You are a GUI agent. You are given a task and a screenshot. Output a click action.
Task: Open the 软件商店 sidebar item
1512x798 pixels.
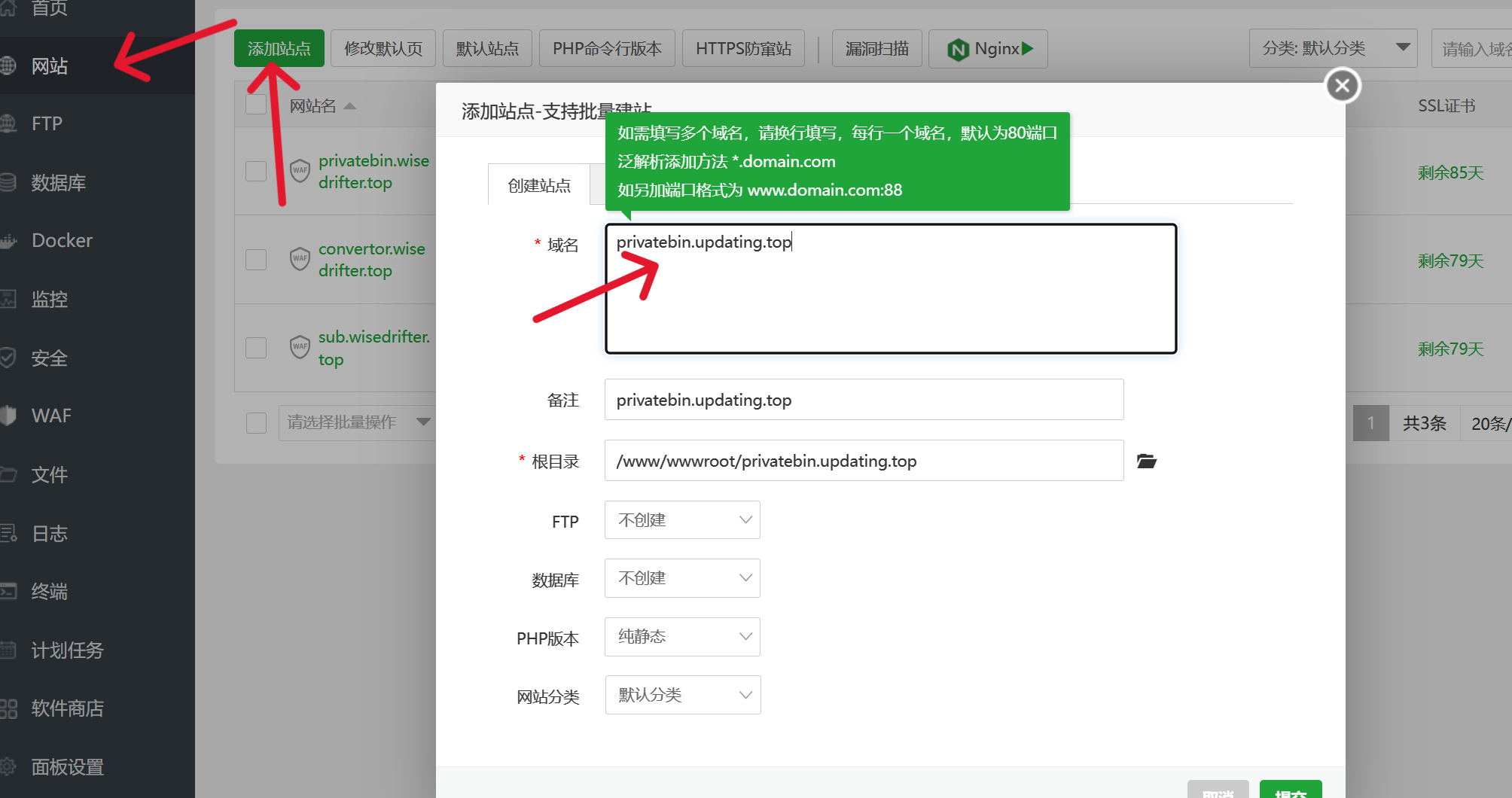[x=67, y=708]
